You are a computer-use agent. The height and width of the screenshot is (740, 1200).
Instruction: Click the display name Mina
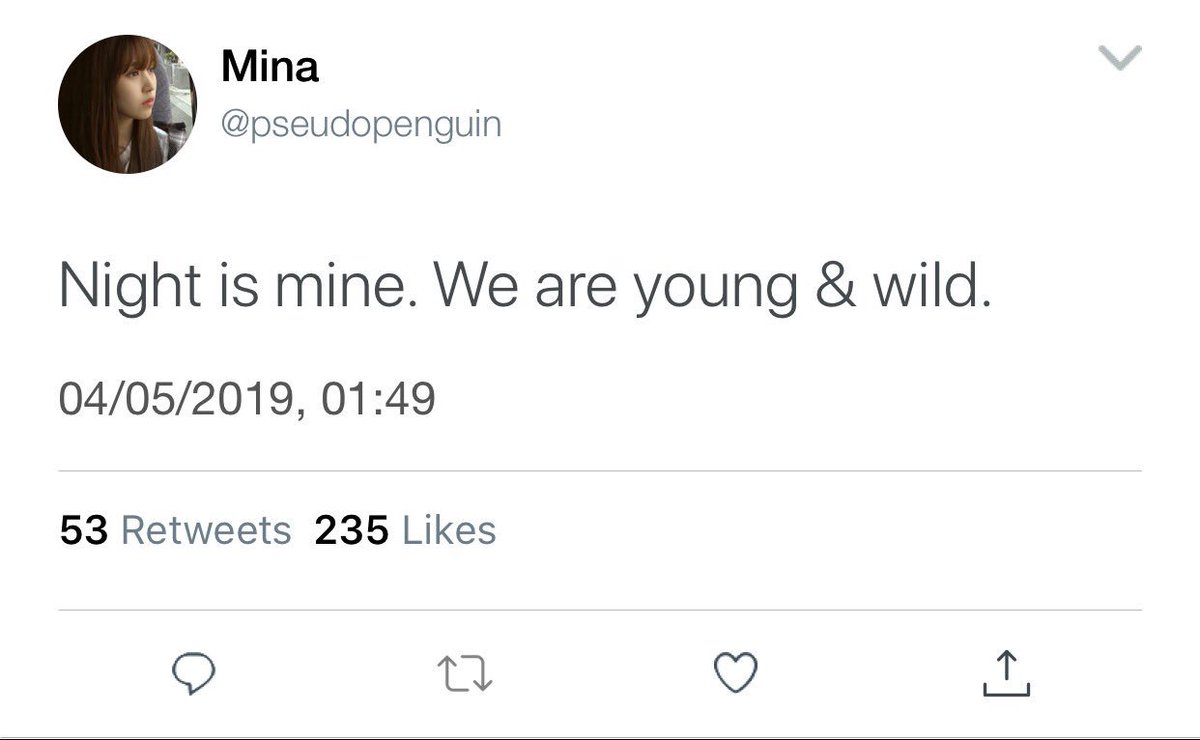click(x=269, y=68)
